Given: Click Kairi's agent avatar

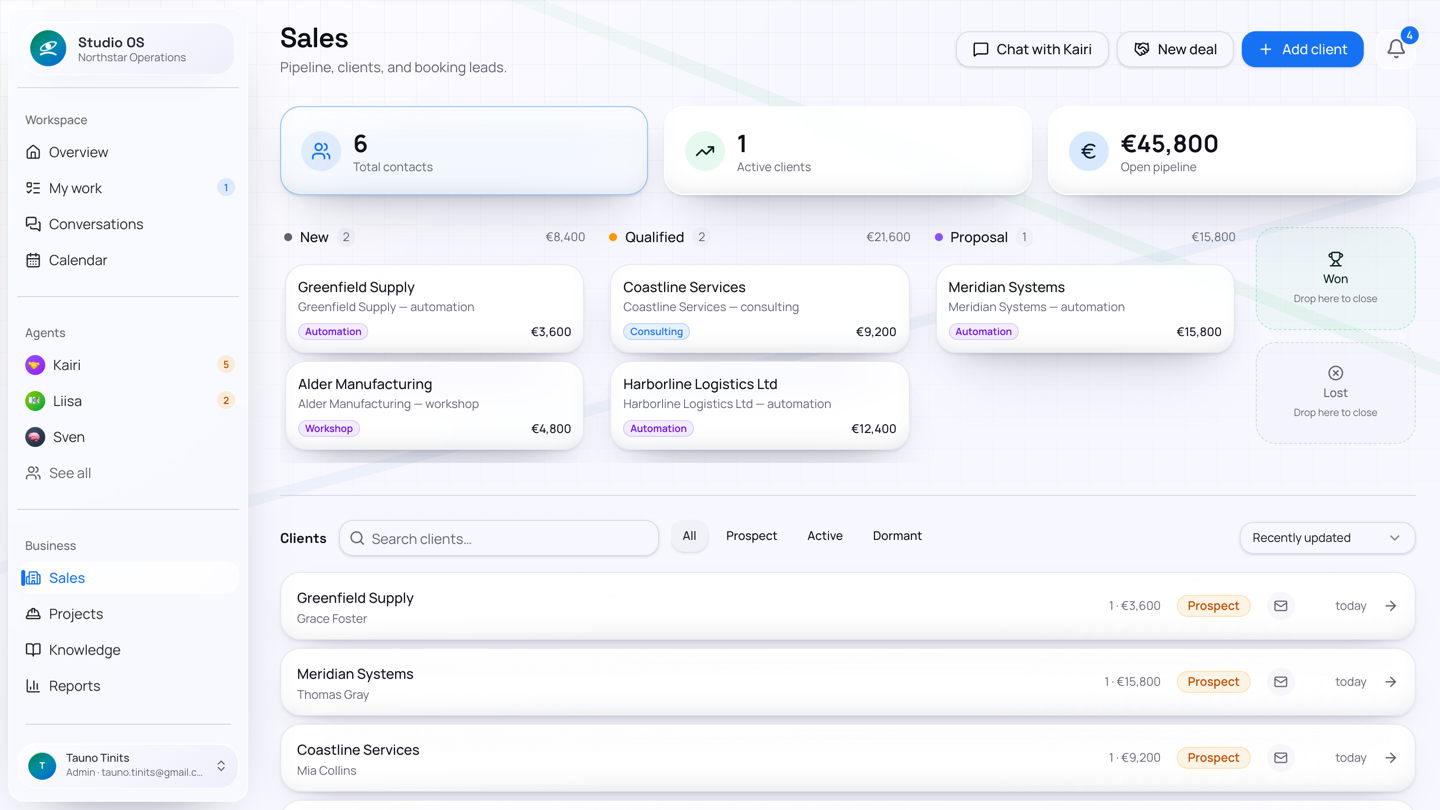Looking at the screenshot, I should click(x=35, y=365).
